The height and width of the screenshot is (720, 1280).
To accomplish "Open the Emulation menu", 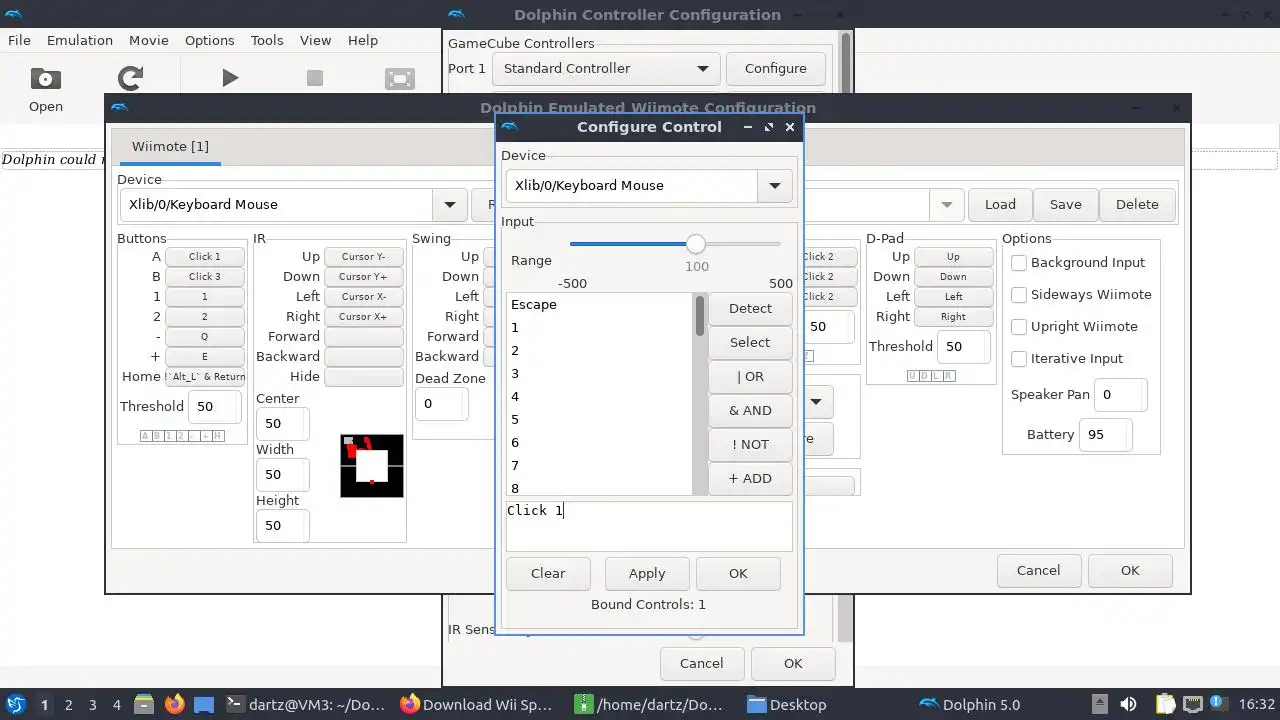I will tap(79, 40).
